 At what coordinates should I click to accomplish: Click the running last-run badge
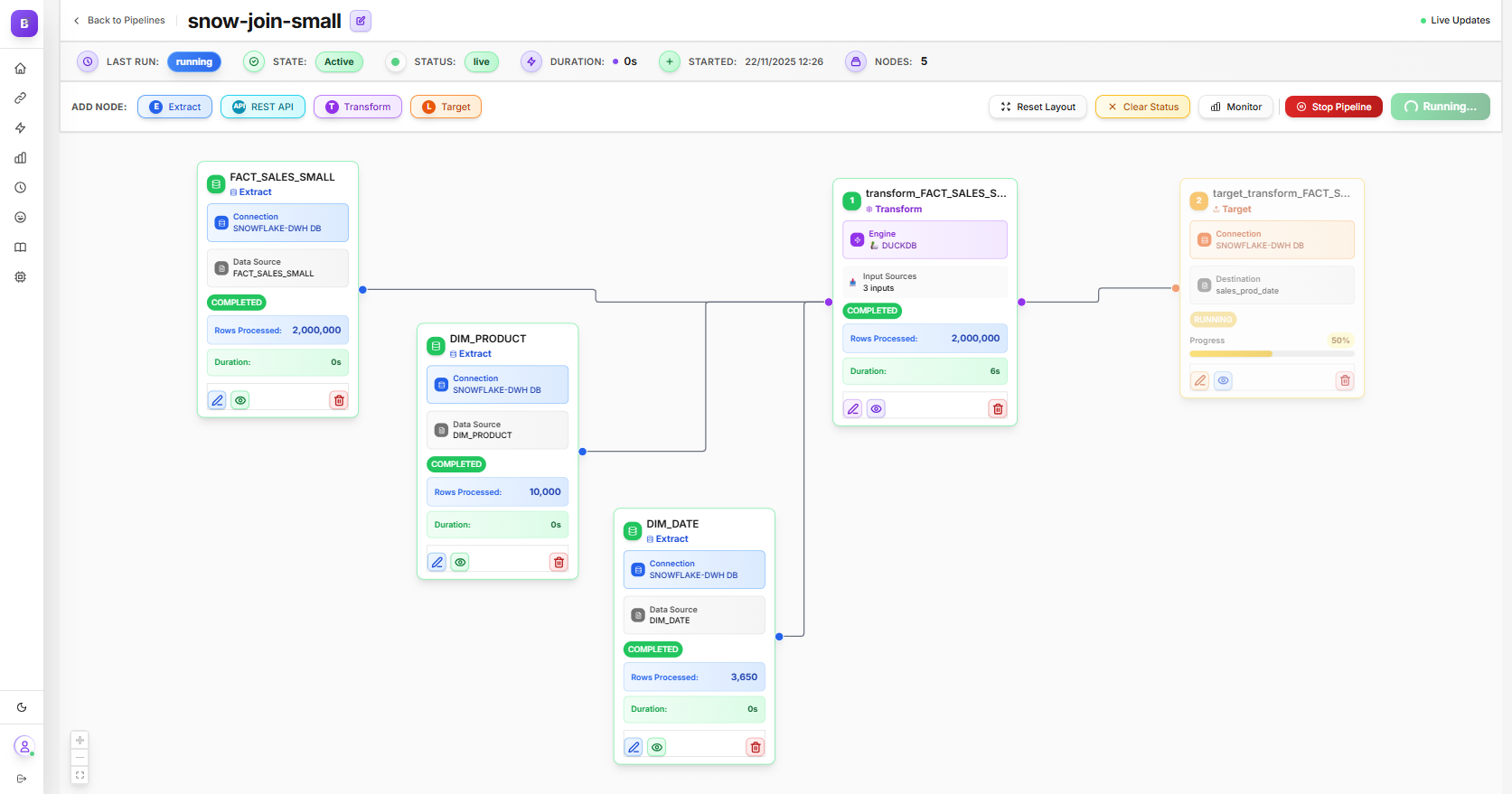pos(194,61)
